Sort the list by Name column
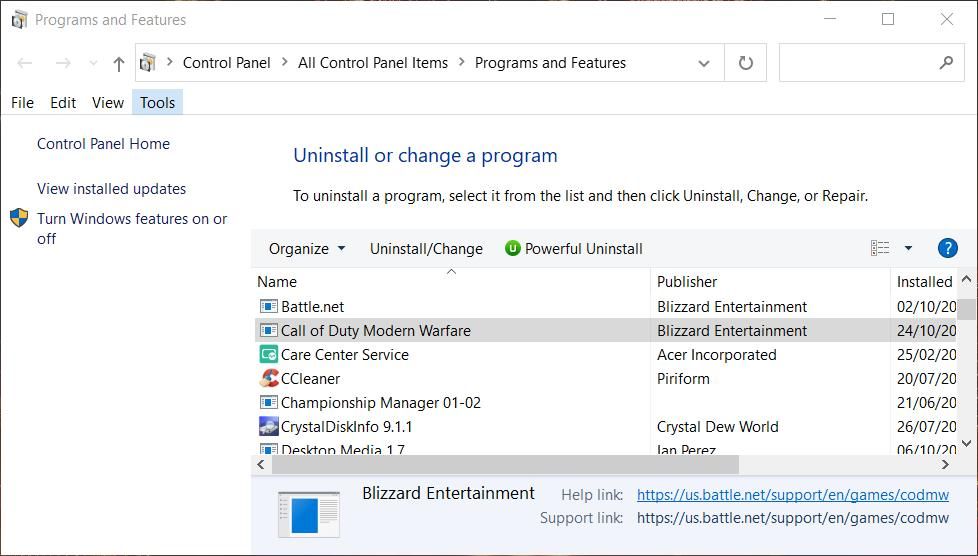The height and width of the screenshot is (556, 978). coord(277,281)
